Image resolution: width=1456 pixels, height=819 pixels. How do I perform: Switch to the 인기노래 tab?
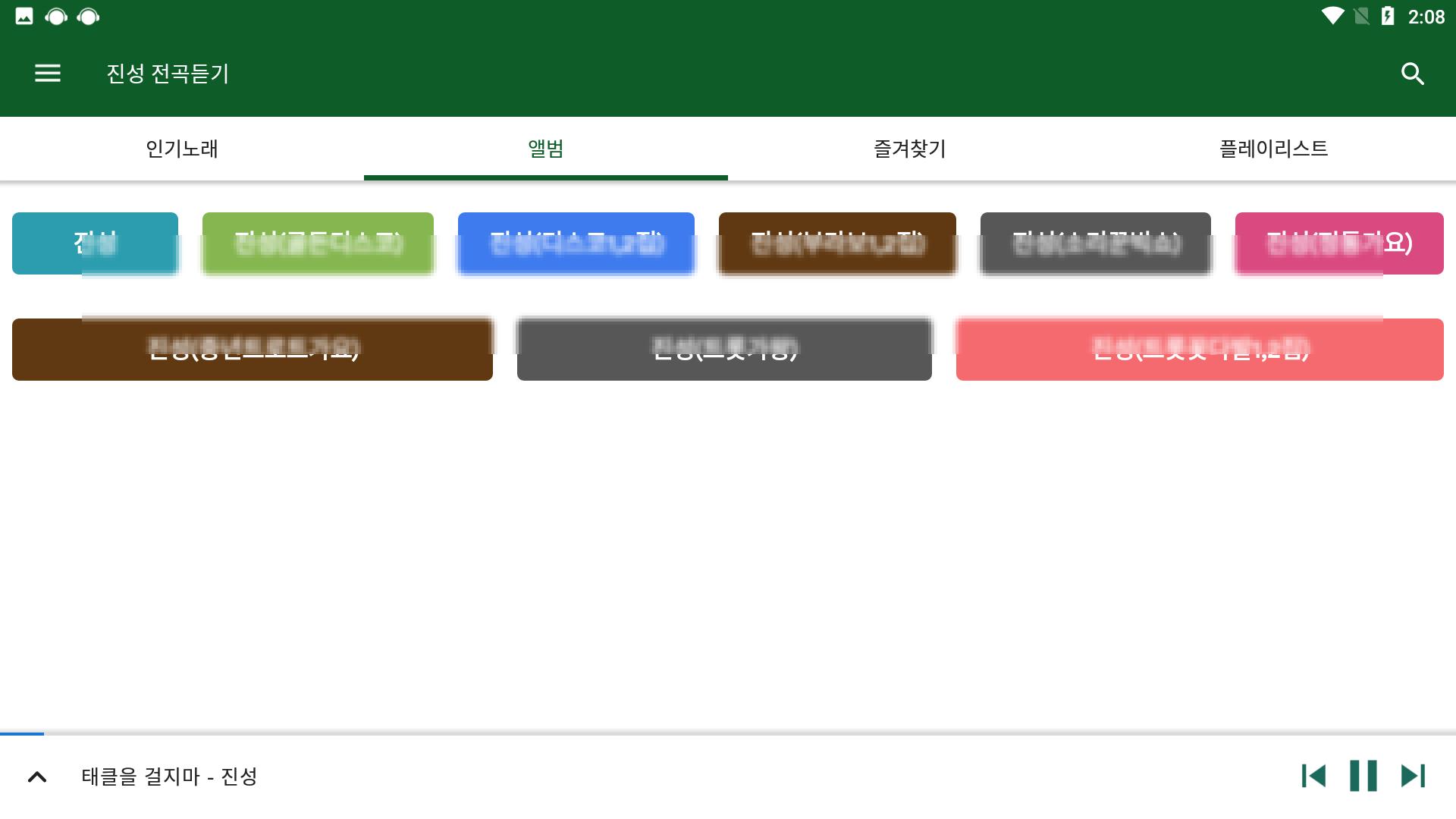pyautogui.click(x=182, y=149)
